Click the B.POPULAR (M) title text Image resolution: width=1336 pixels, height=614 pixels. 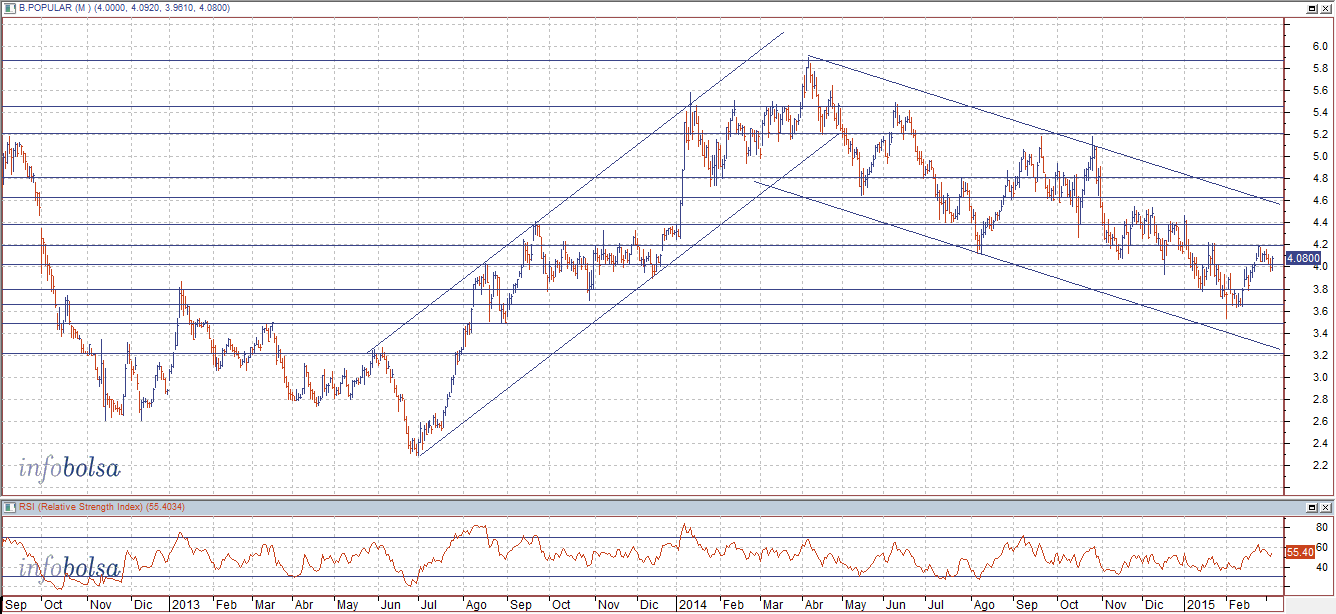55,7
